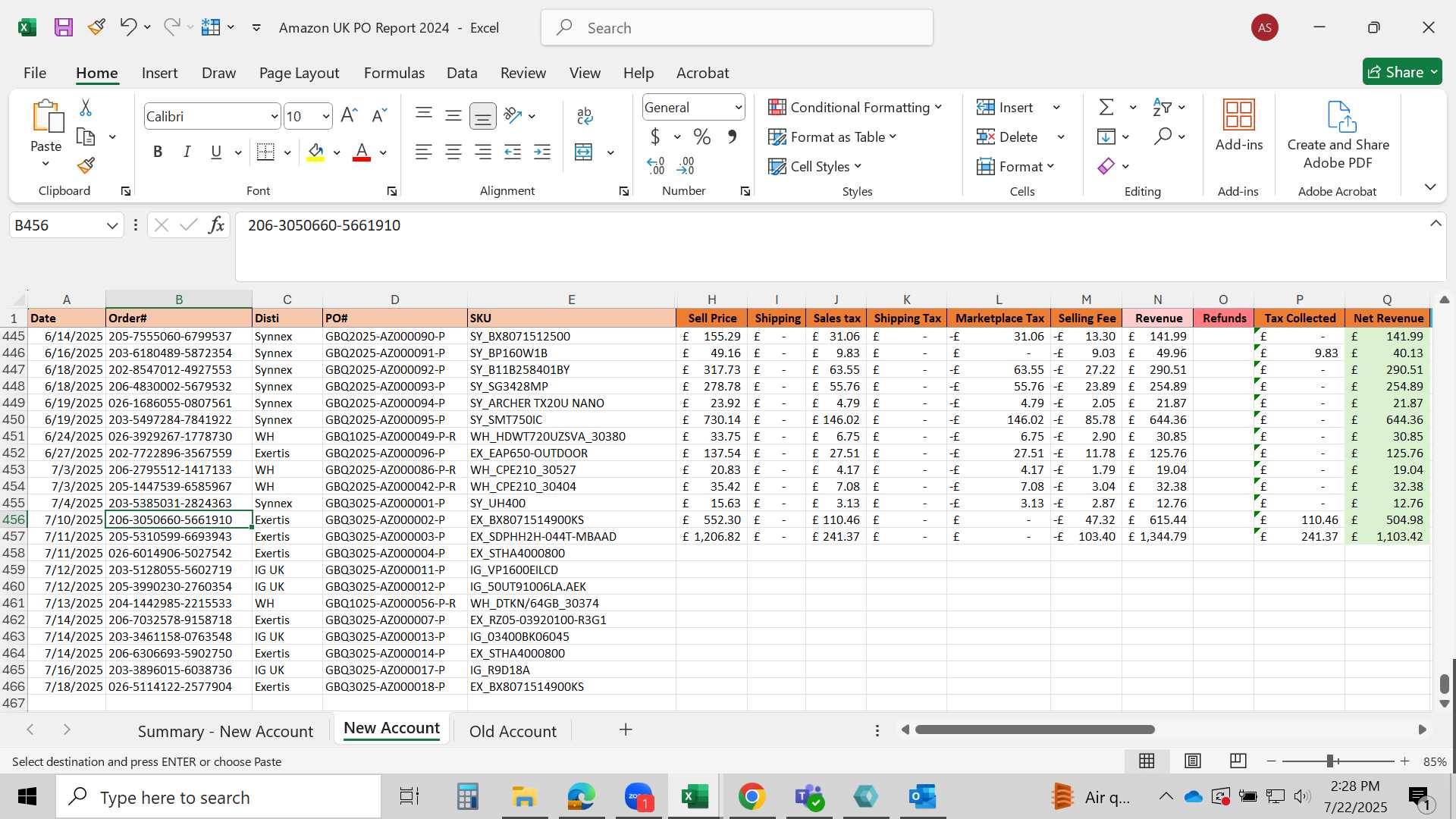Open Excel from the Windows taskbar
Screen dimensions: 1456x819
(x=695, y=797)
